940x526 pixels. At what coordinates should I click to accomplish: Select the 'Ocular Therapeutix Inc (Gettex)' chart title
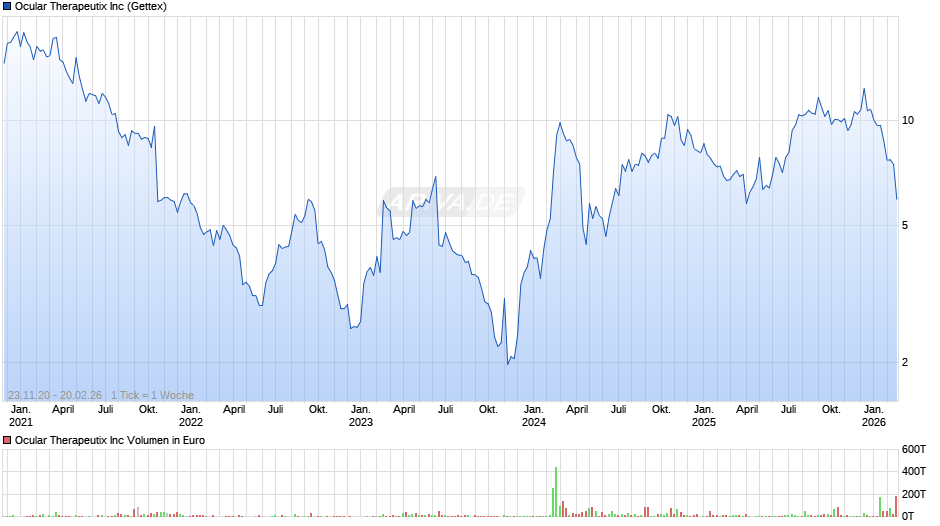[91, 7]
